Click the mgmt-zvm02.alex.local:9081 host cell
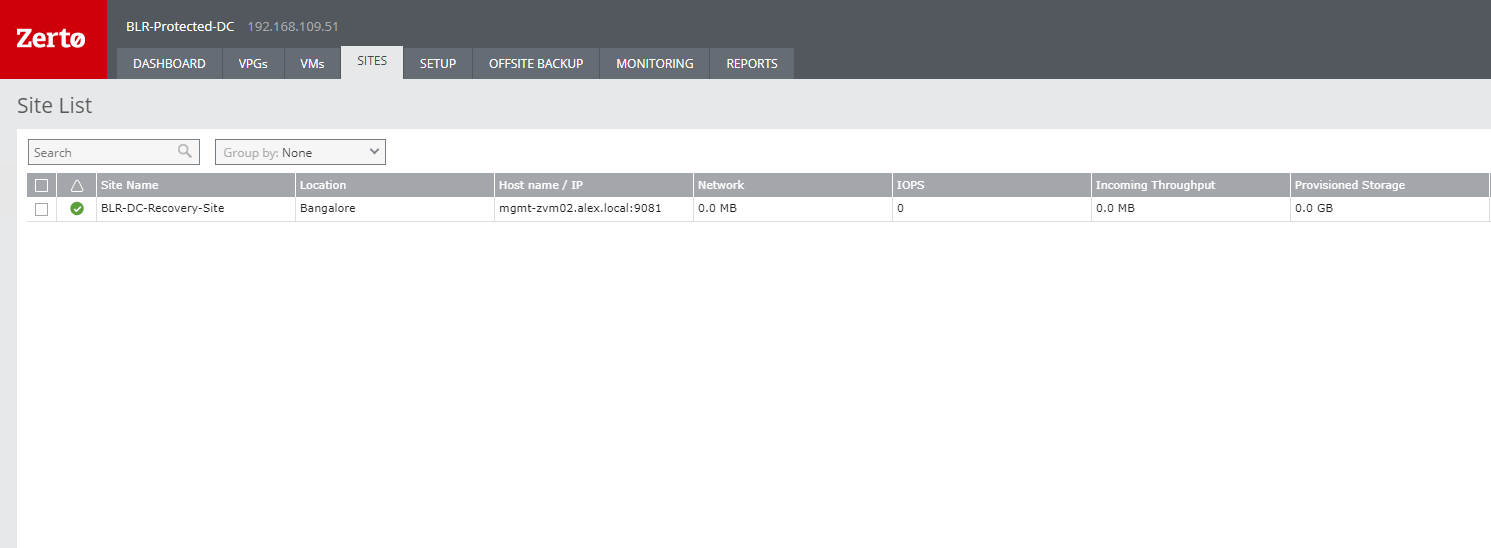This screenshot has height=548, width=1491. [x=579, y=209]
